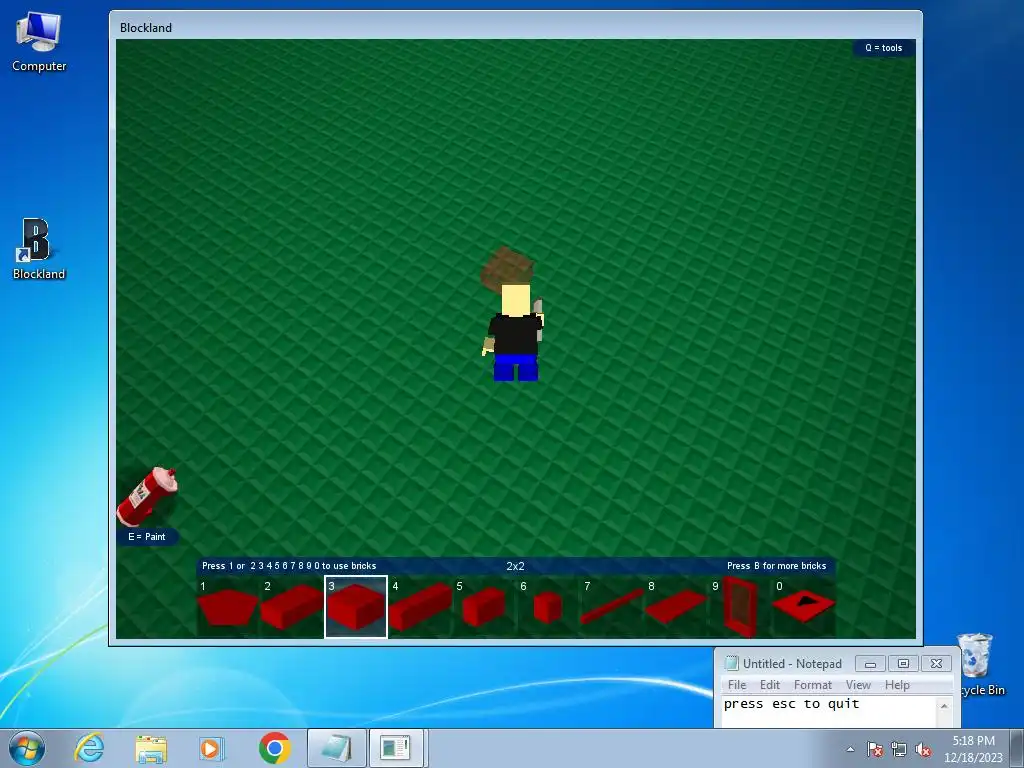Select brick slot 9 window frame brick

click(x=740, y=607)
